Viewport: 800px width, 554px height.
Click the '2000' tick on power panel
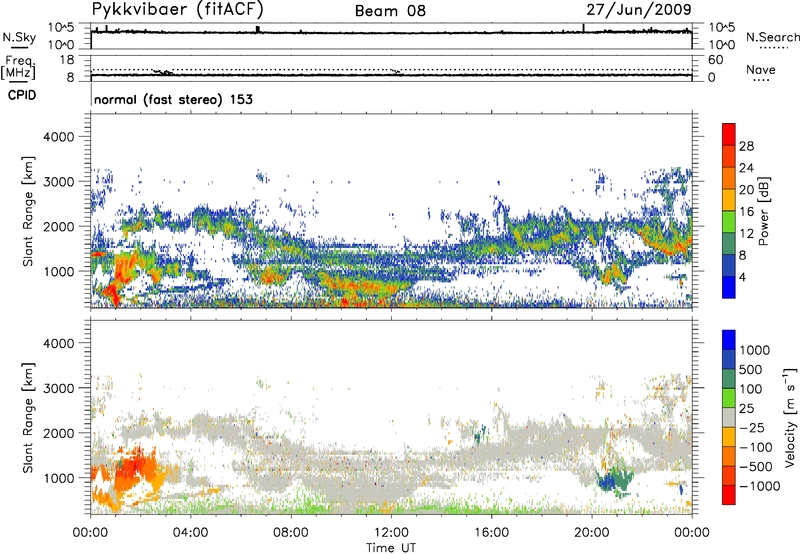click(x=58, y=226)
